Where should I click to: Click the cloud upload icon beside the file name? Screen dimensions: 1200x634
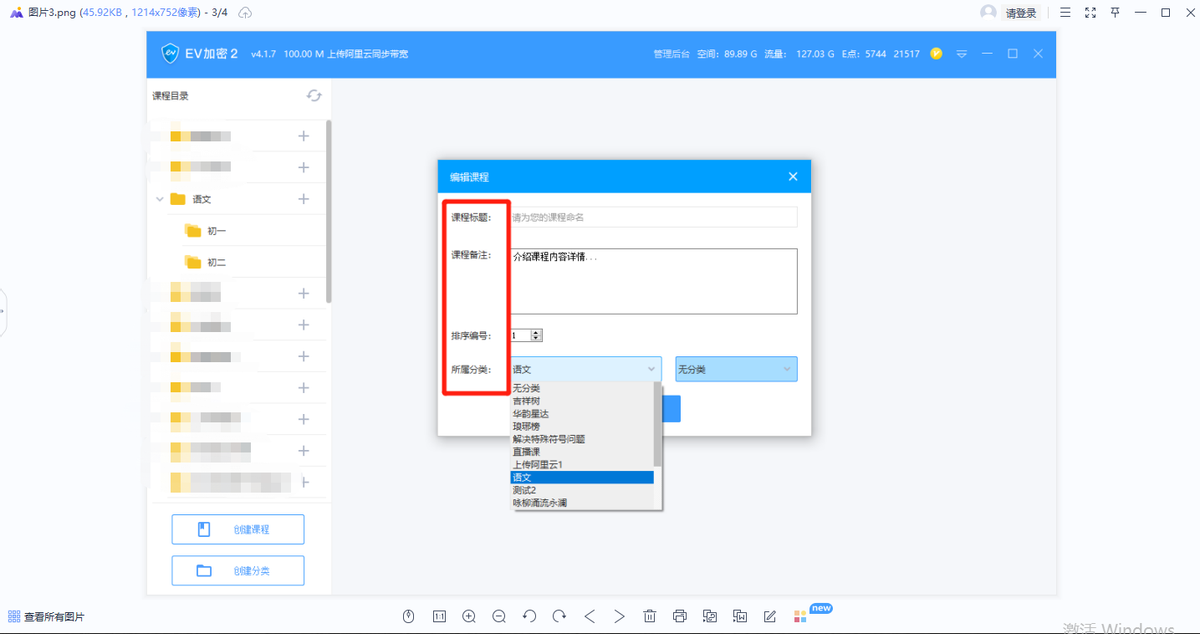246,13
